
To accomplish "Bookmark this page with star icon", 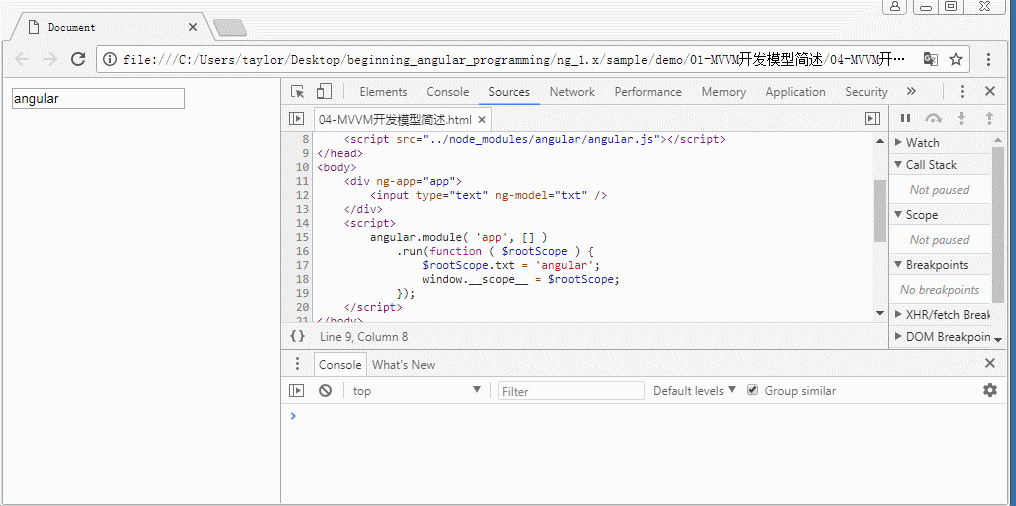I will [957, 59].
